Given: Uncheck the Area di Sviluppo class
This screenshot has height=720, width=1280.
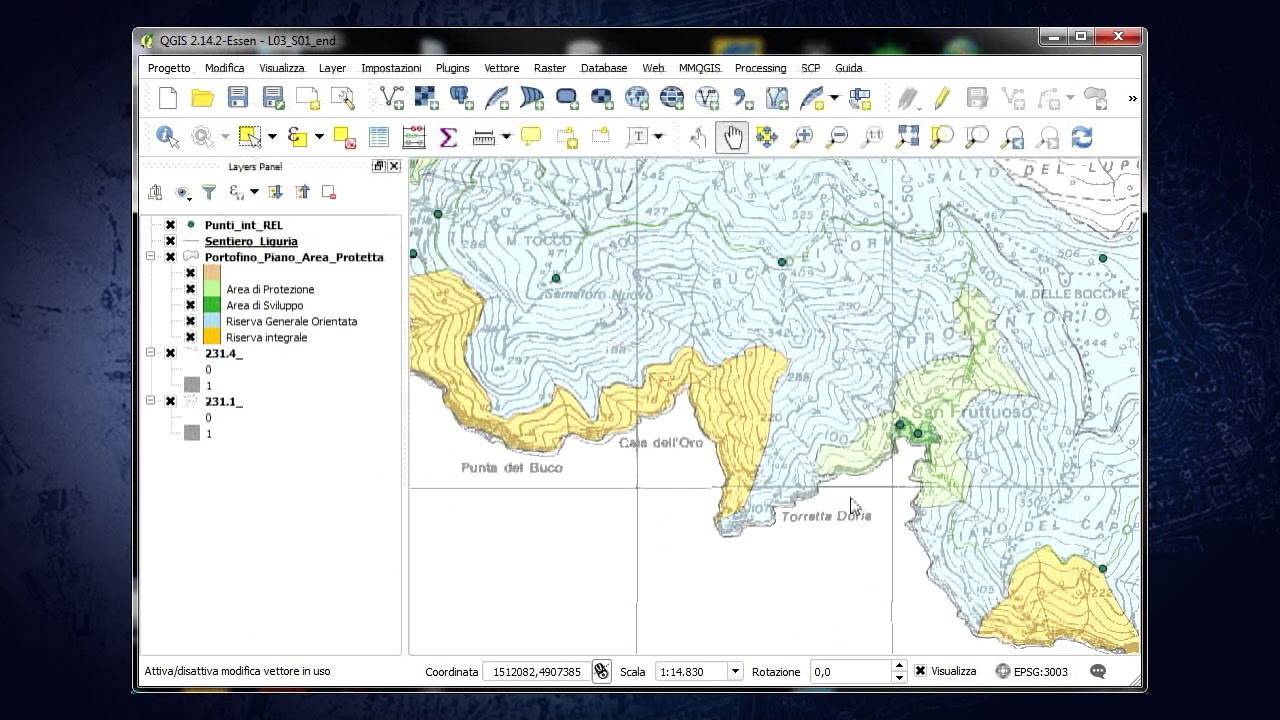Looking at the screenshot, I should 190,305.
